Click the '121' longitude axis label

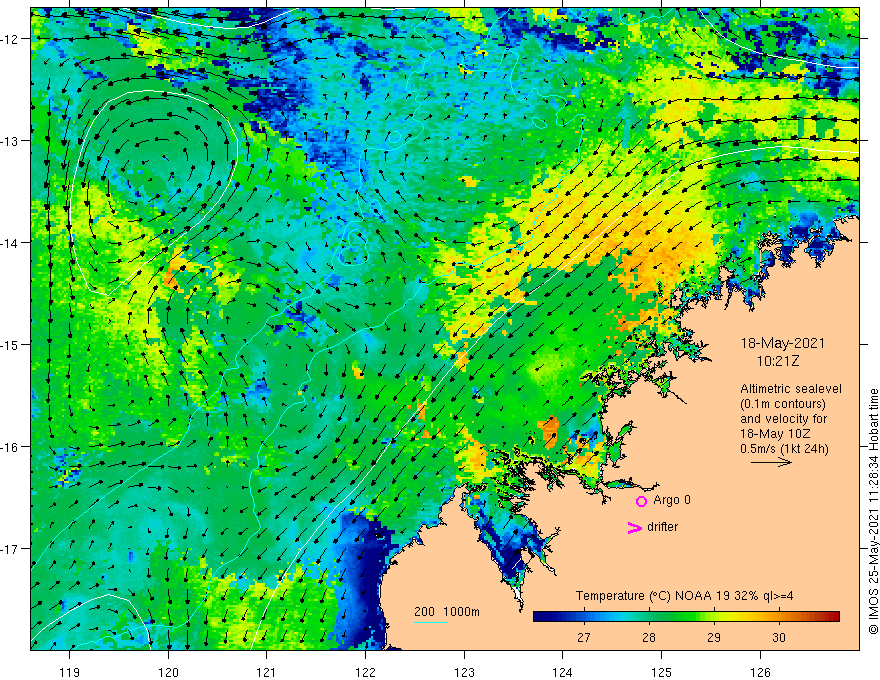[267, 672]
